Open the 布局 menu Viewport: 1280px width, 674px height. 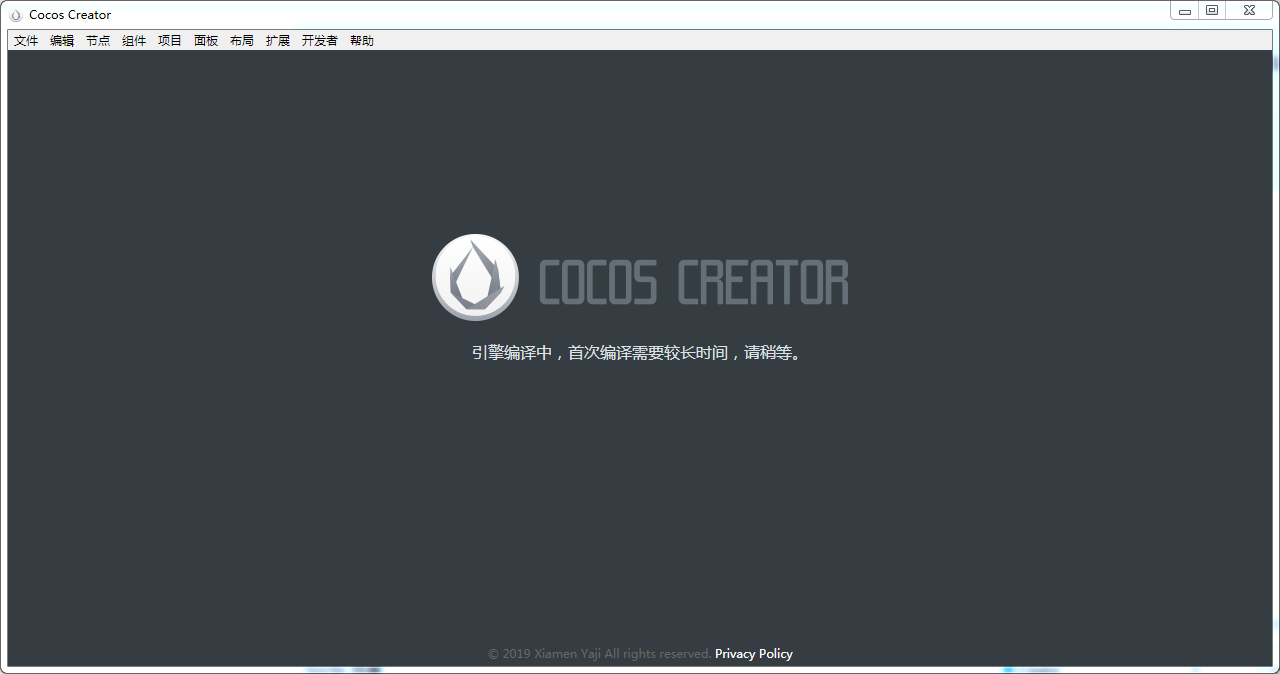pos(242,41)
